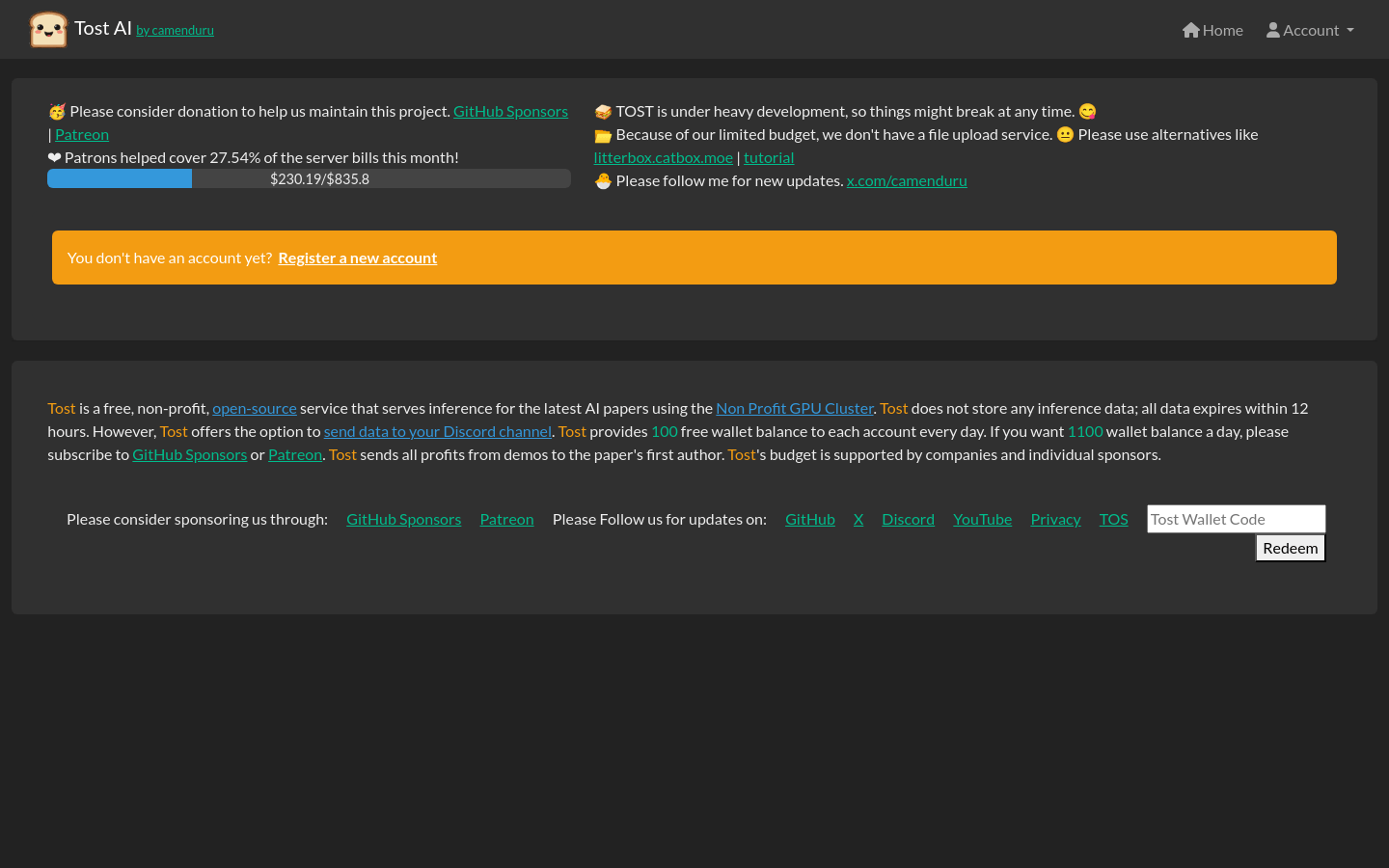The image size is (1389, 868).
Task: Open the 'by camenduru' link
Action: coord(175,31)
